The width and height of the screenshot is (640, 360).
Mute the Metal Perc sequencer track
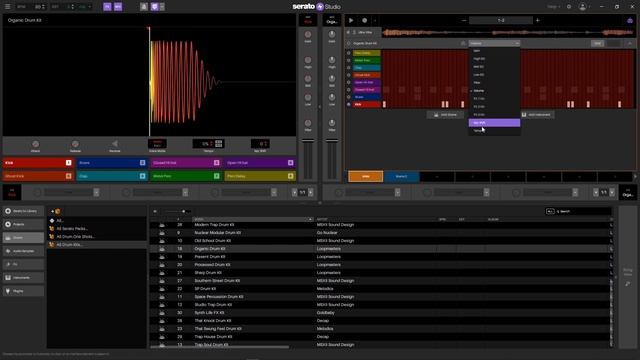[x=349, y=60]
